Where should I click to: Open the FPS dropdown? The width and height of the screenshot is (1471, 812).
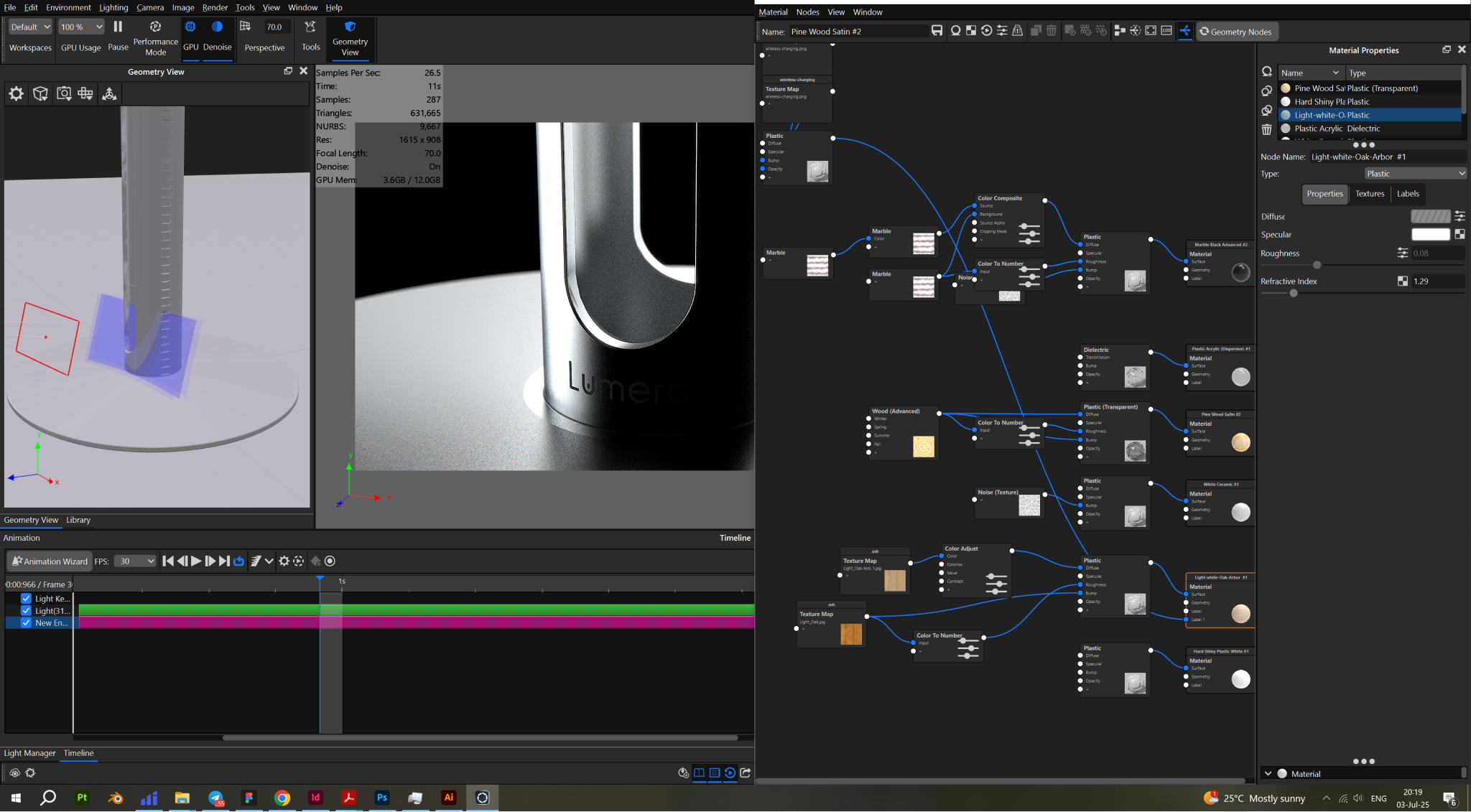pyautogui.click(x=136, y=561)
